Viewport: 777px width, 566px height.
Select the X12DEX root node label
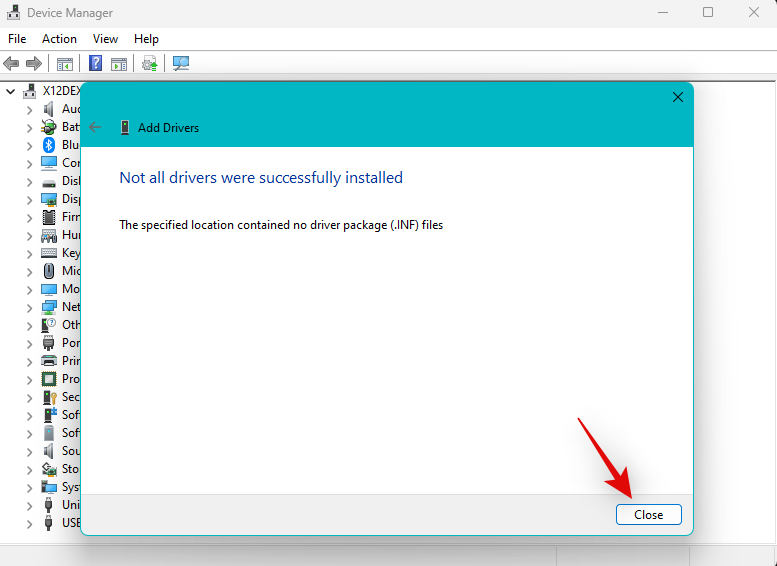(x=61, y=91)
